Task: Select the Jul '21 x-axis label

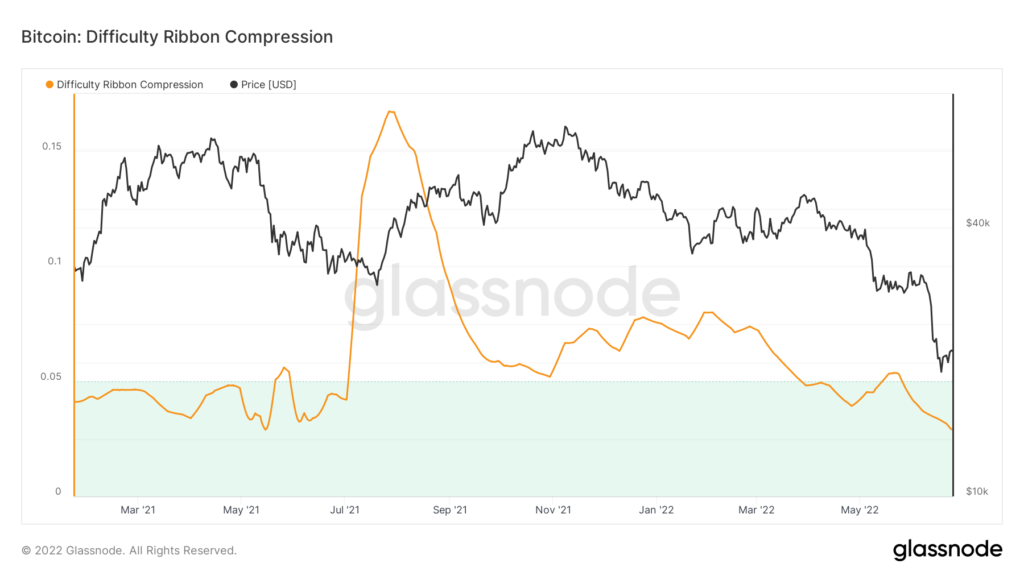Action: click(x=344, y=510)
